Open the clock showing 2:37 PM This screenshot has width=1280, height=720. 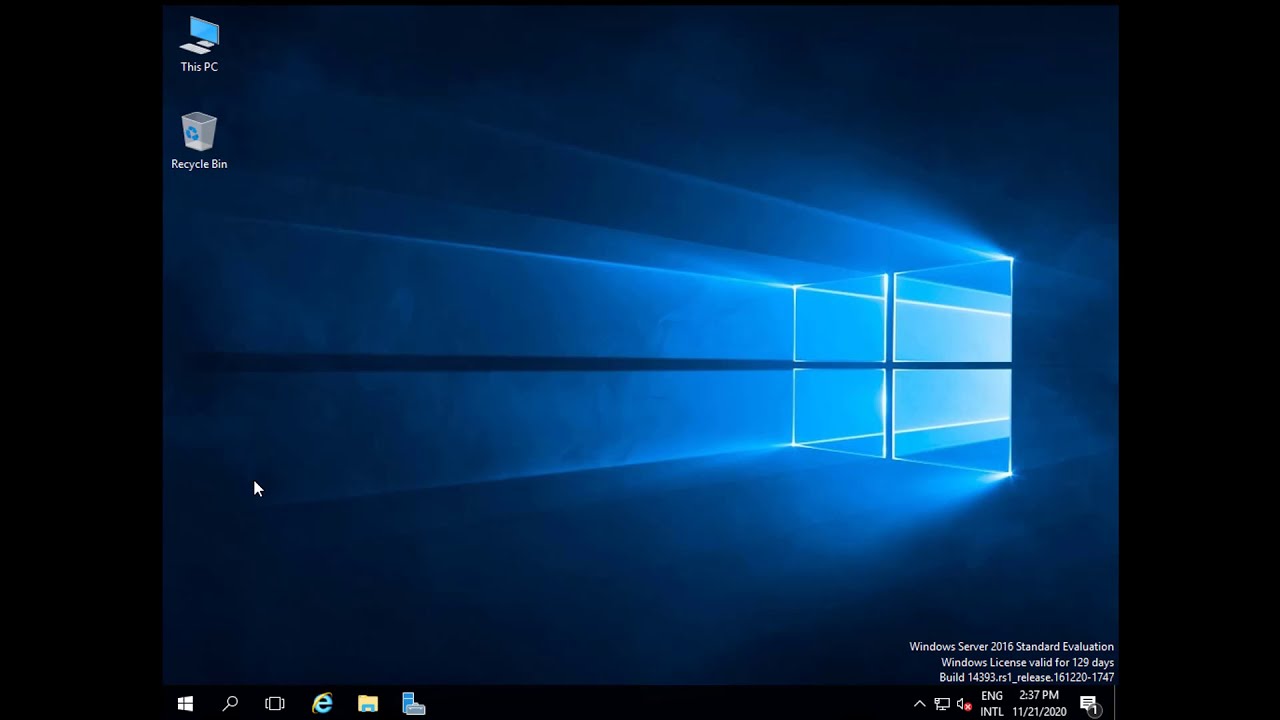(x=1039, y=704)
